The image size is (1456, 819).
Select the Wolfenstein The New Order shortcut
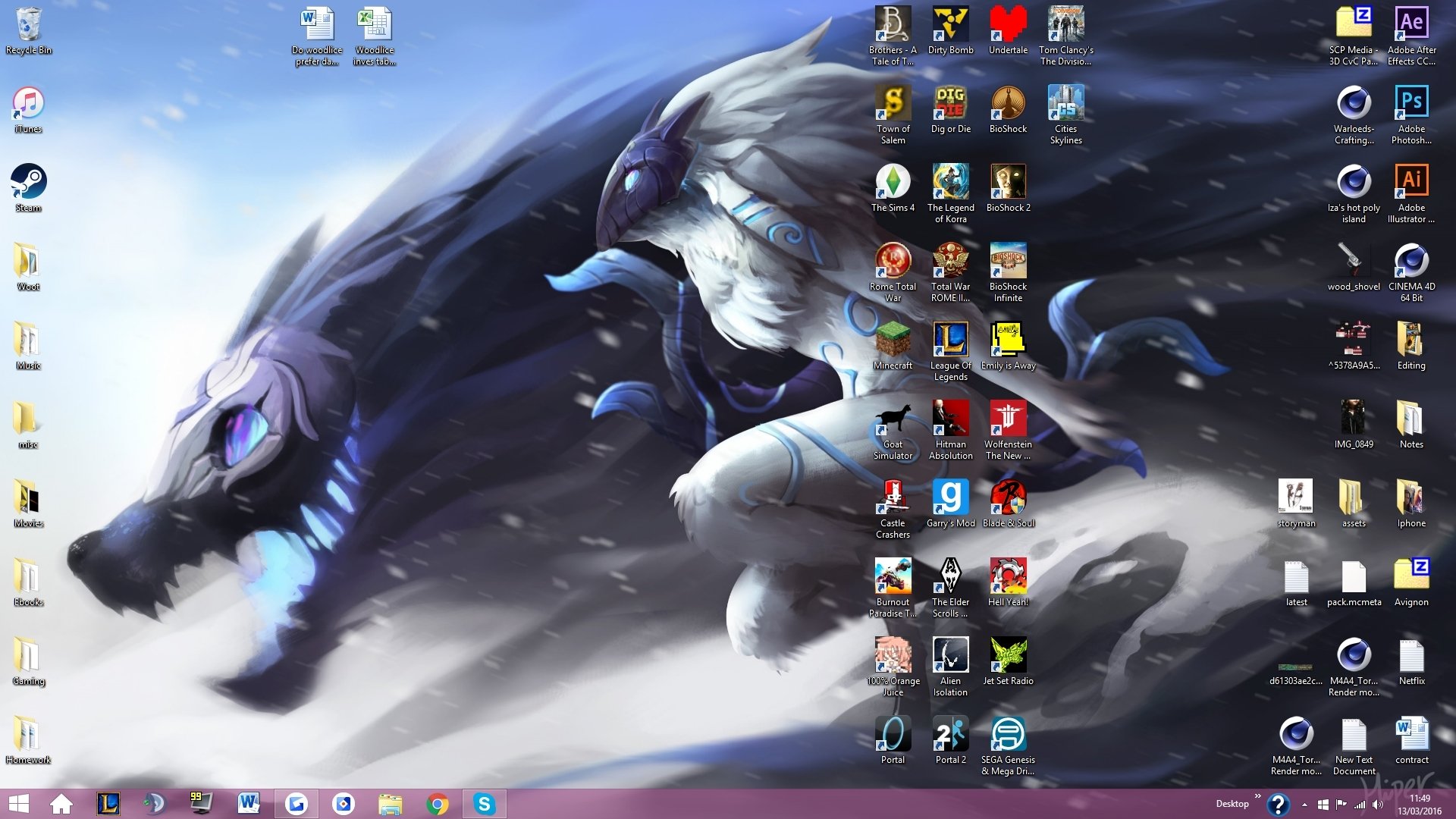pyautogui.click(x=1008, y=431)
